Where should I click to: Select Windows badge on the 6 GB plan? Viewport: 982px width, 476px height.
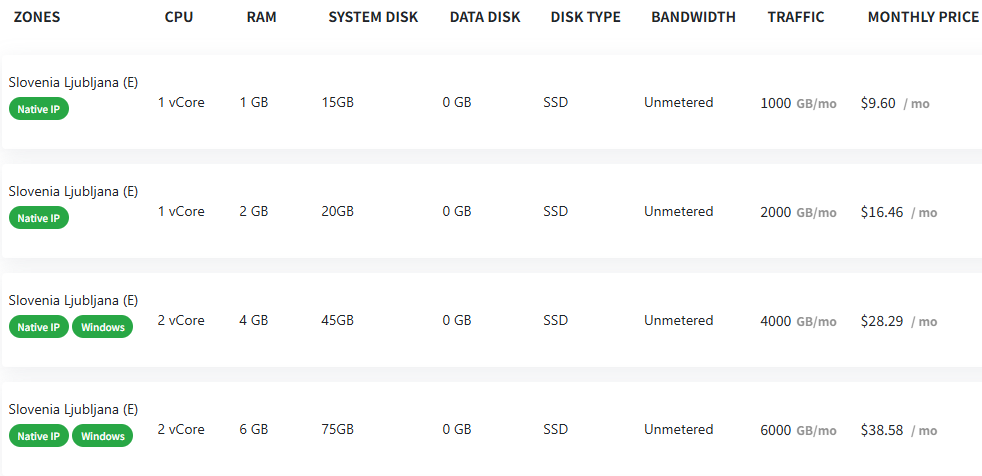click(102, 436)
